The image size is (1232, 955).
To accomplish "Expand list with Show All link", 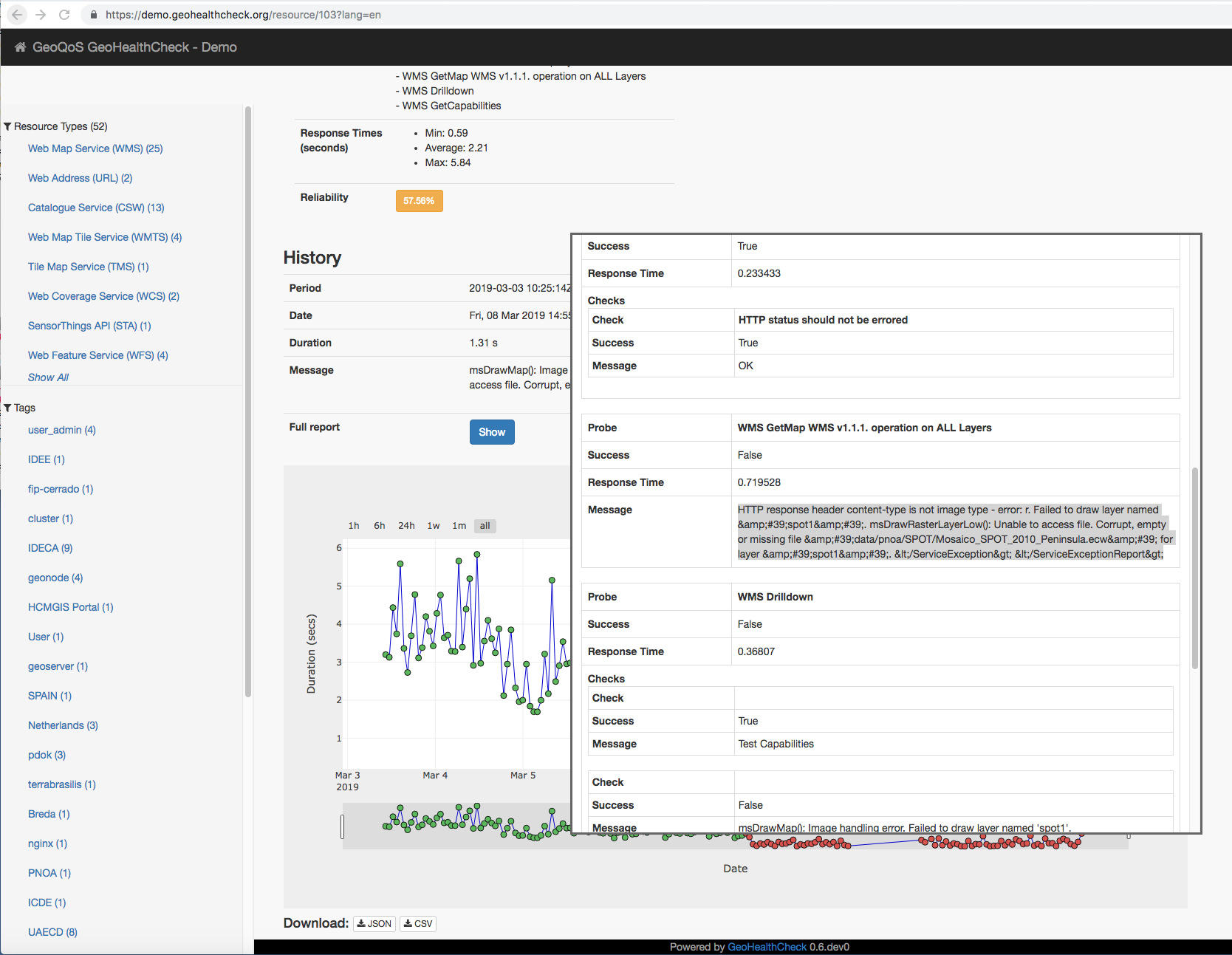I will (48, 377).
